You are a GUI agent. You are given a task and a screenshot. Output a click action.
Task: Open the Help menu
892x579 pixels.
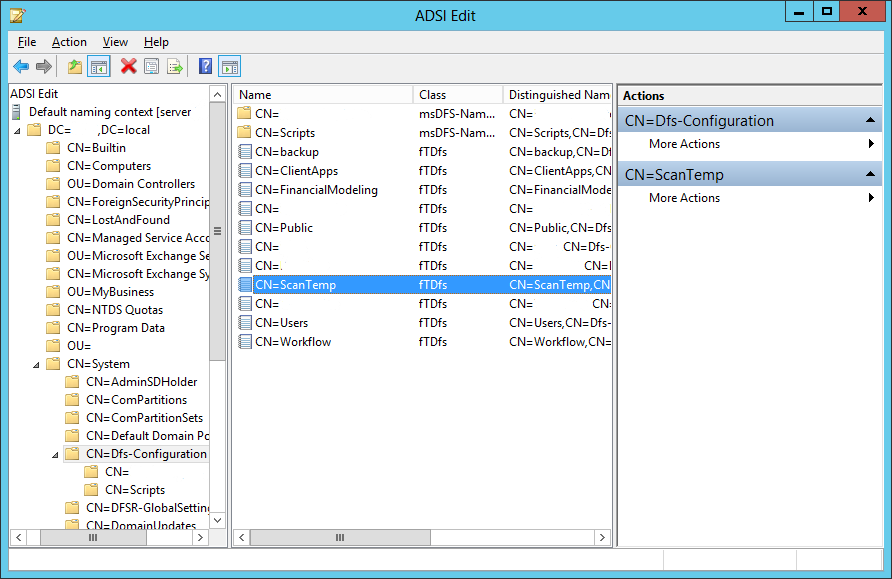click(x=156, y=42)
